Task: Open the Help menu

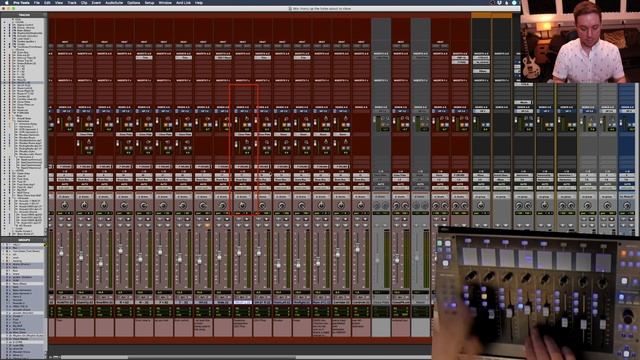Action: tap(199, 2)
